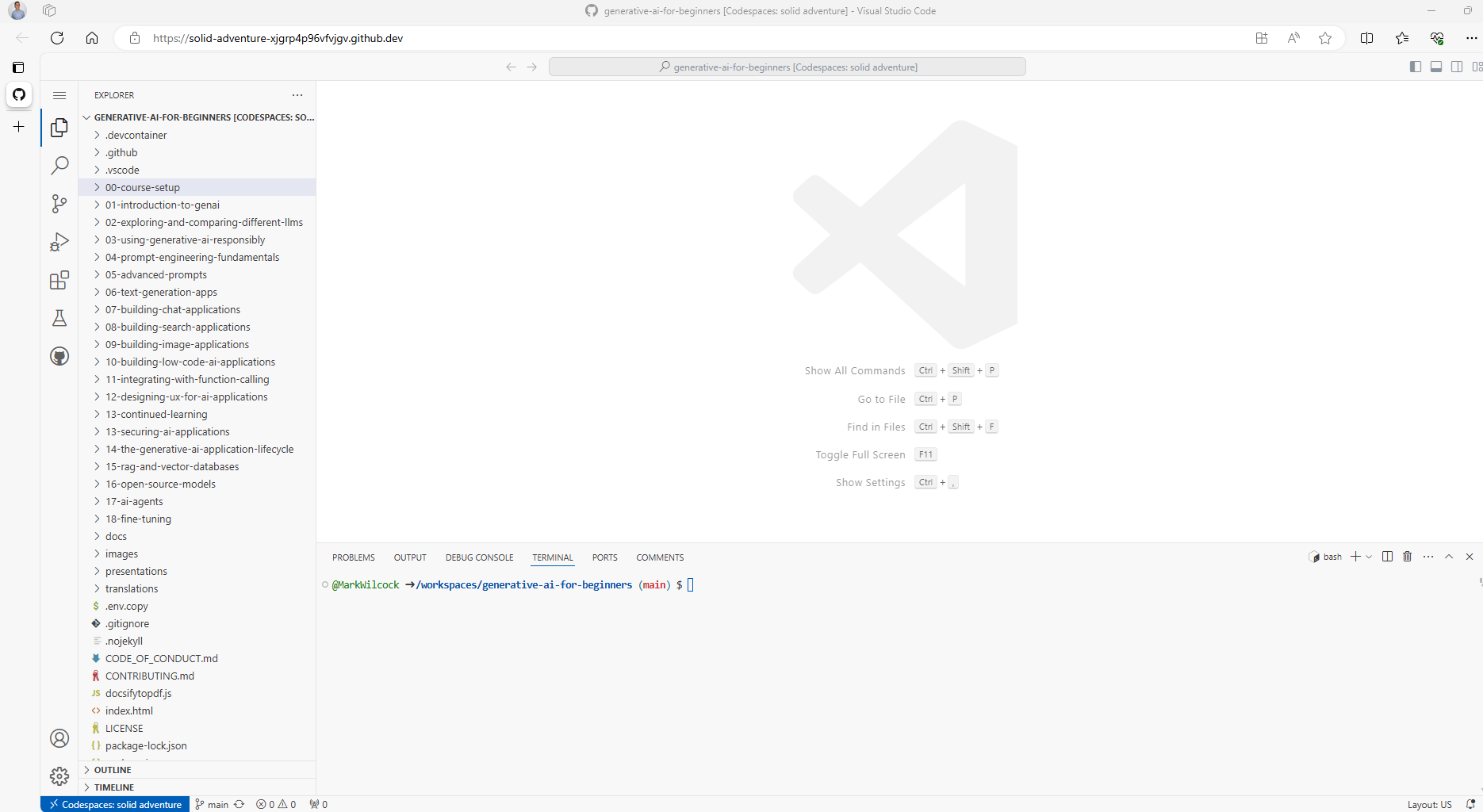Image resolution: width=1483 pixels, height=812 pixels.
Task: Expand the 00-course-setup folder
Action: point(143,188)
